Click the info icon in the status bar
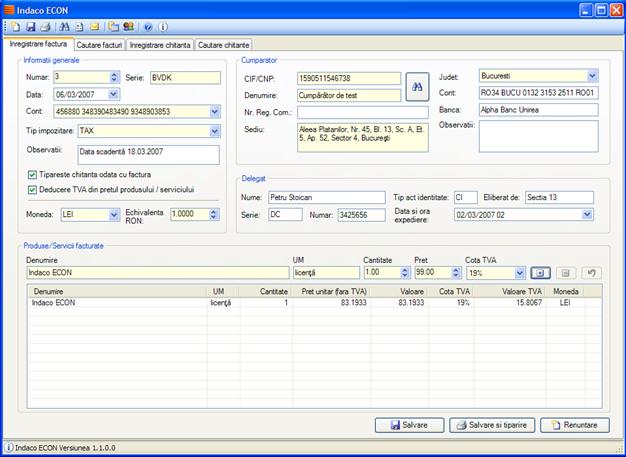 point(9,447)
